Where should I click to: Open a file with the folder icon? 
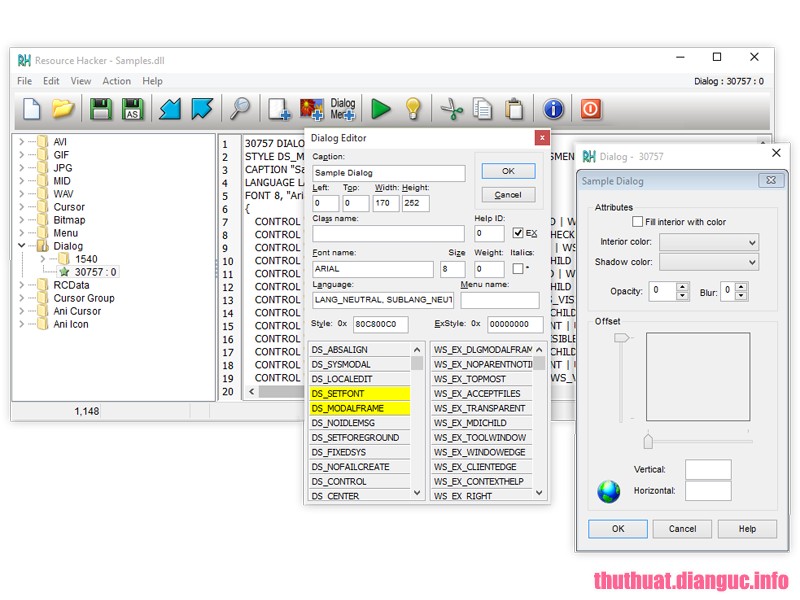(63, 109)
